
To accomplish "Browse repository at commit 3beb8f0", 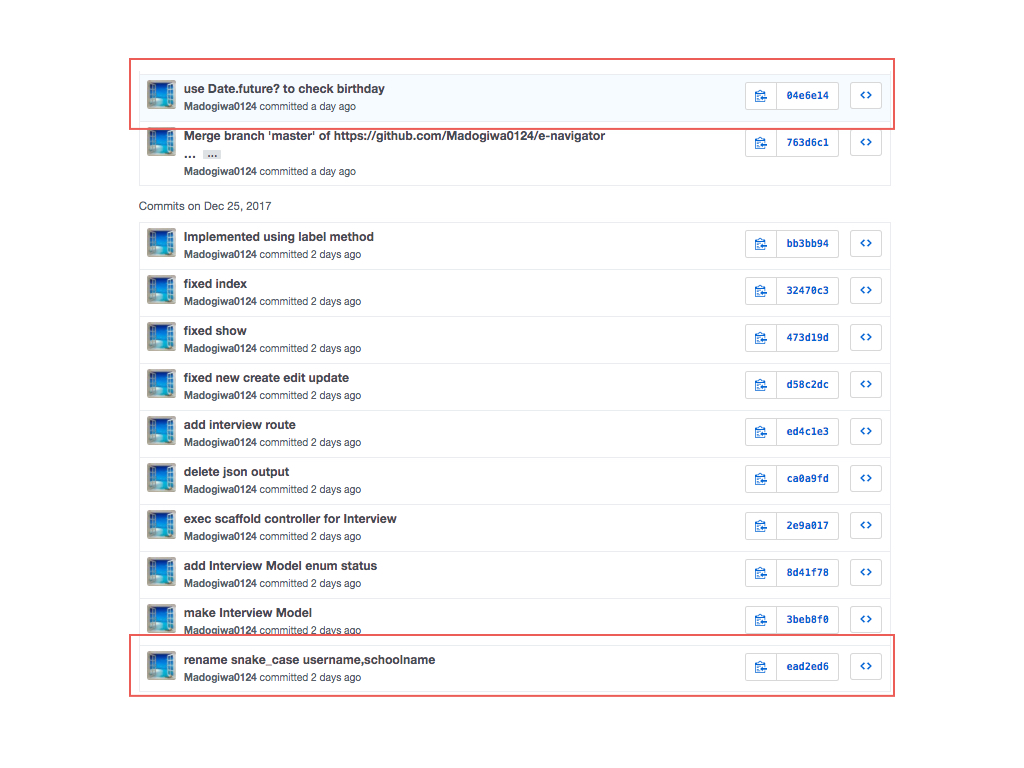I will point(866,620).
